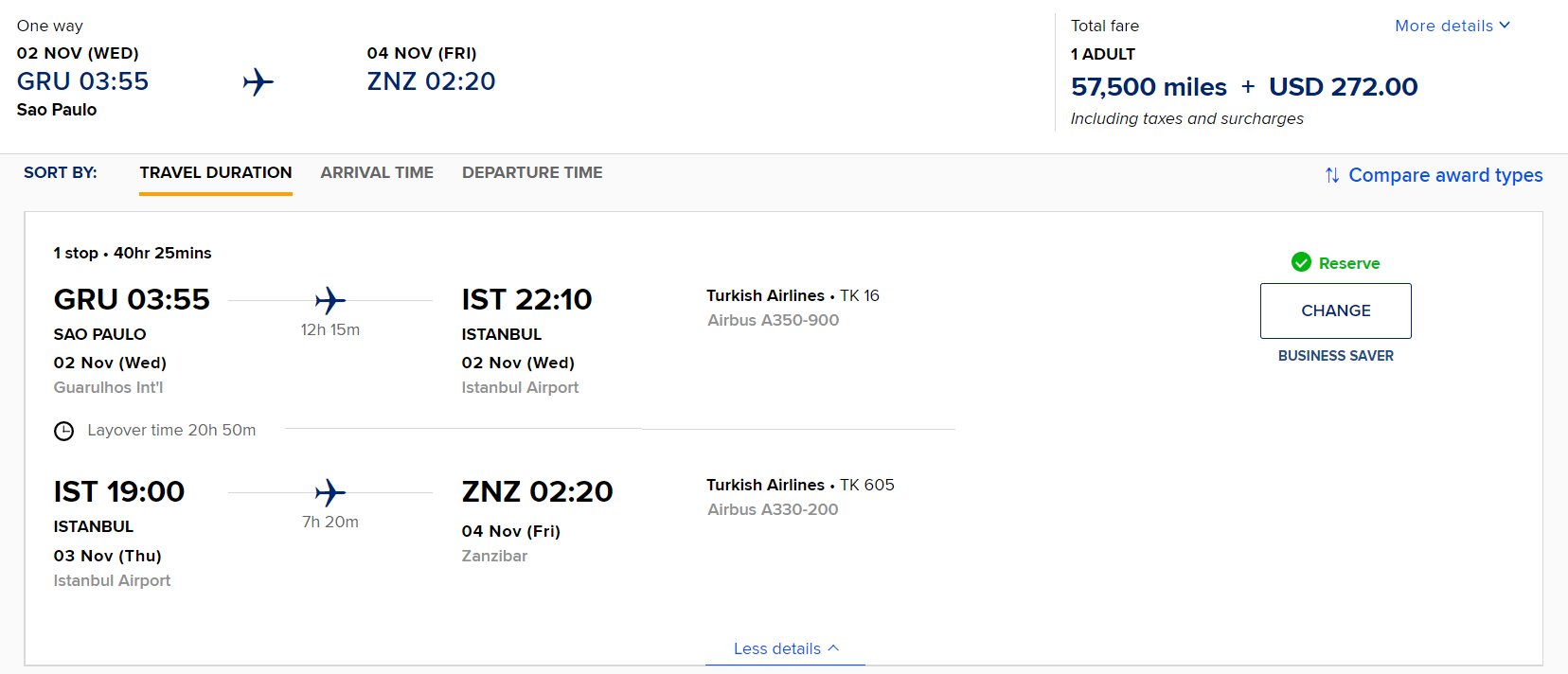Sort results by Travel Duration

tap(216, 172)
